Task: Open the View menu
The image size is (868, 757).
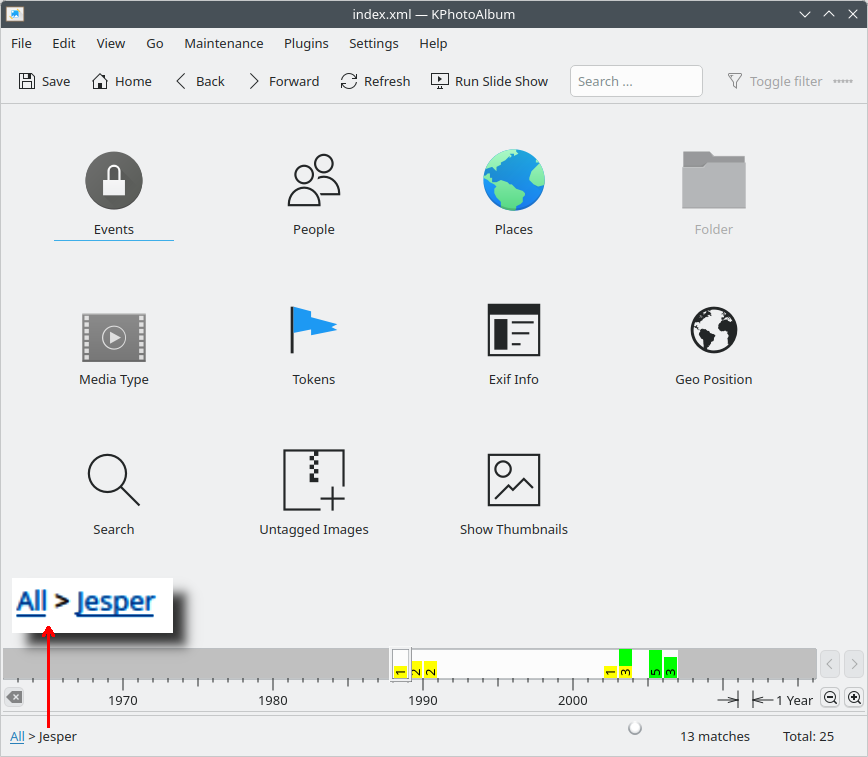Action: [x=111, y=44]
